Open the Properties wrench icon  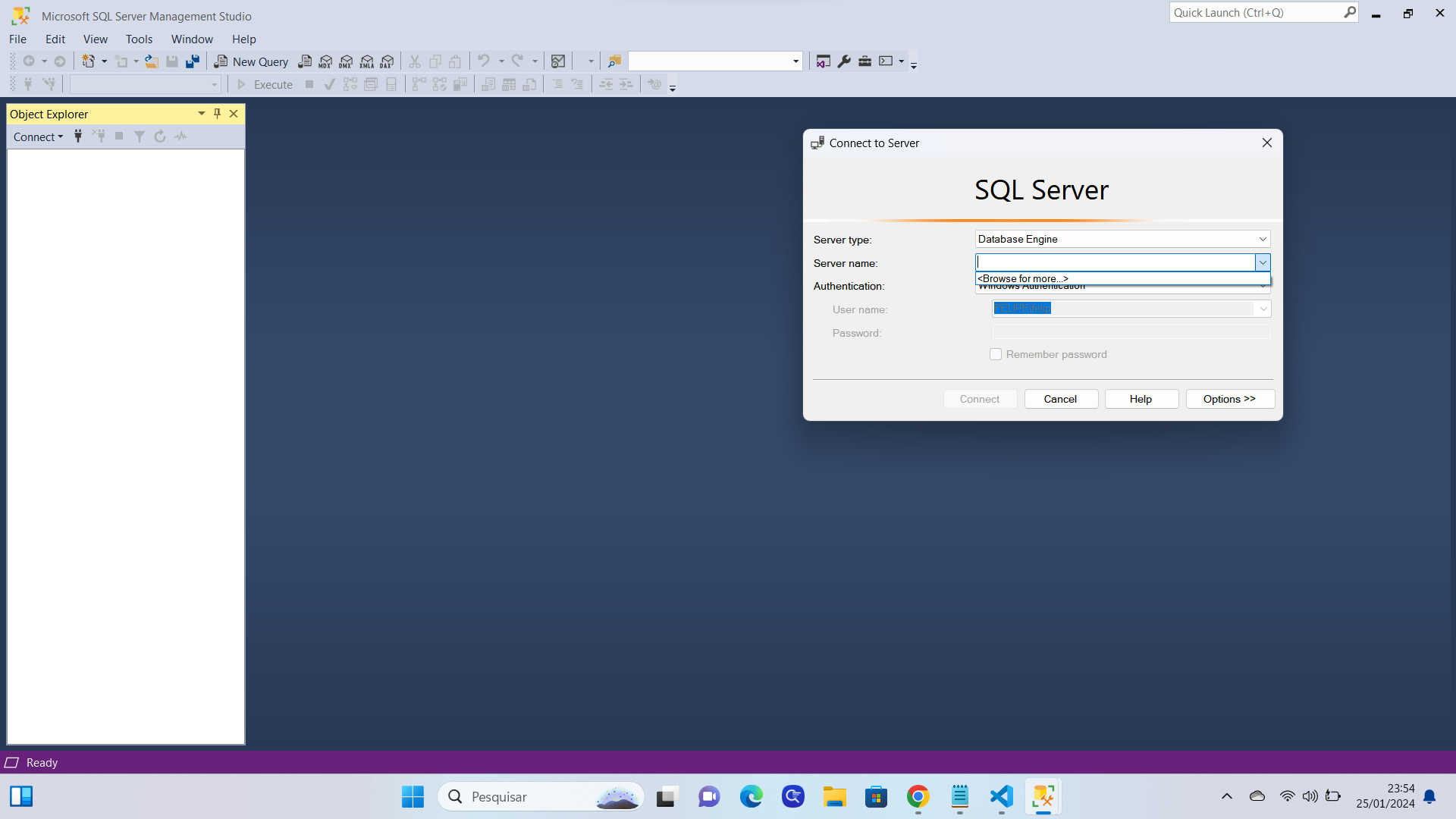(844, 61)
